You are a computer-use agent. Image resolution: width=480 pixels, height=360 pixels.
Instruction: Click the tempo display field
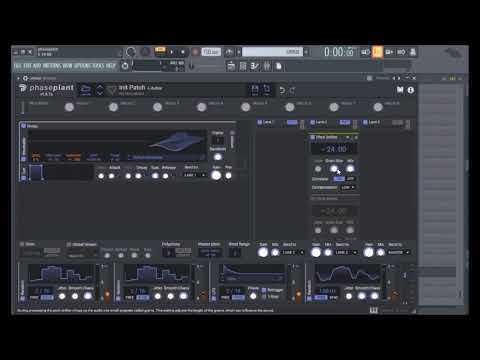(211, 52)
